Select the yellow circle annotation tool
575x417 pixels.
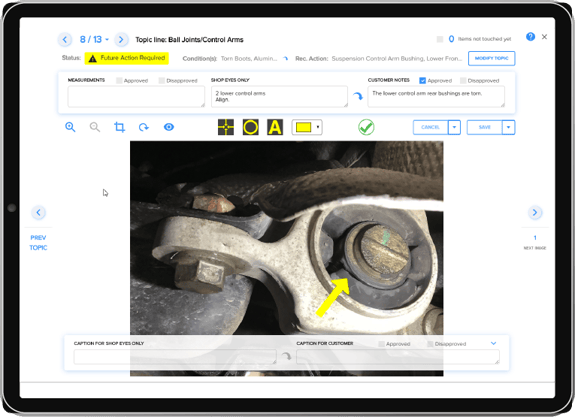[250, 127]
